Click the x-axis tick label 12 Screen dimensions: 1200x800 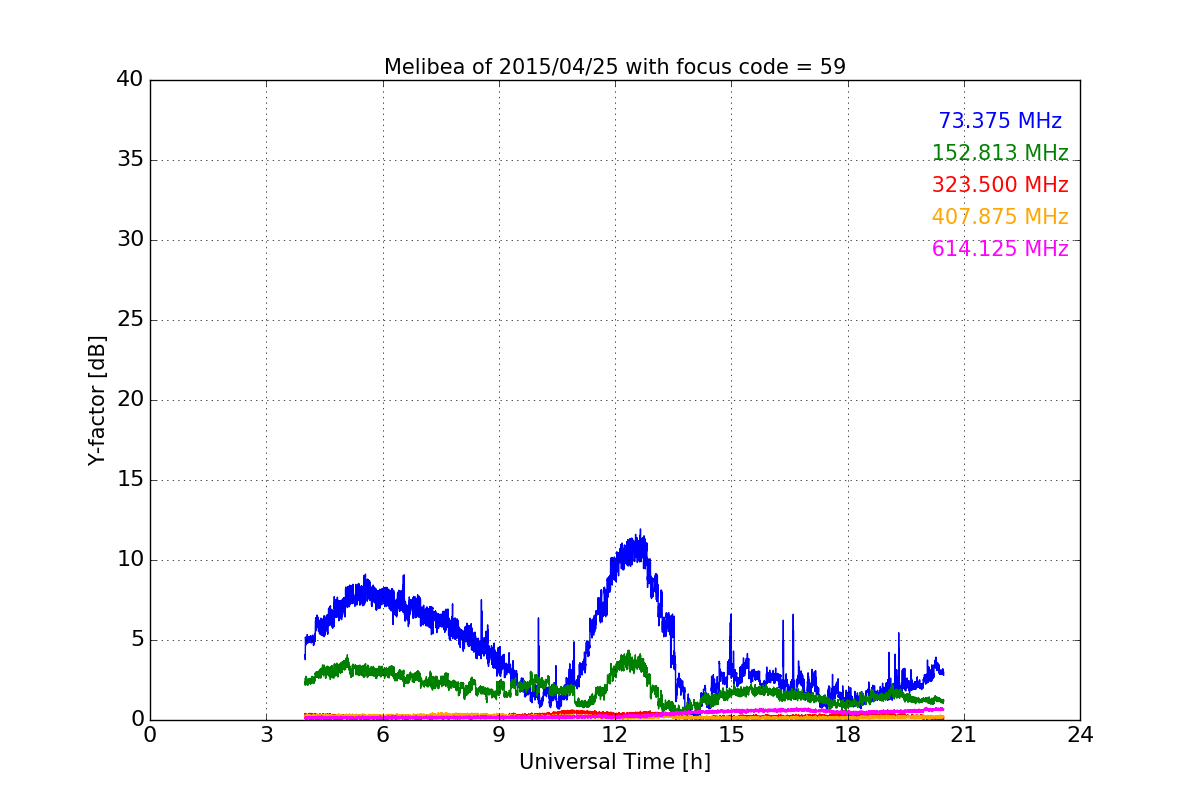pyautogui.click(x=615, y=734)
